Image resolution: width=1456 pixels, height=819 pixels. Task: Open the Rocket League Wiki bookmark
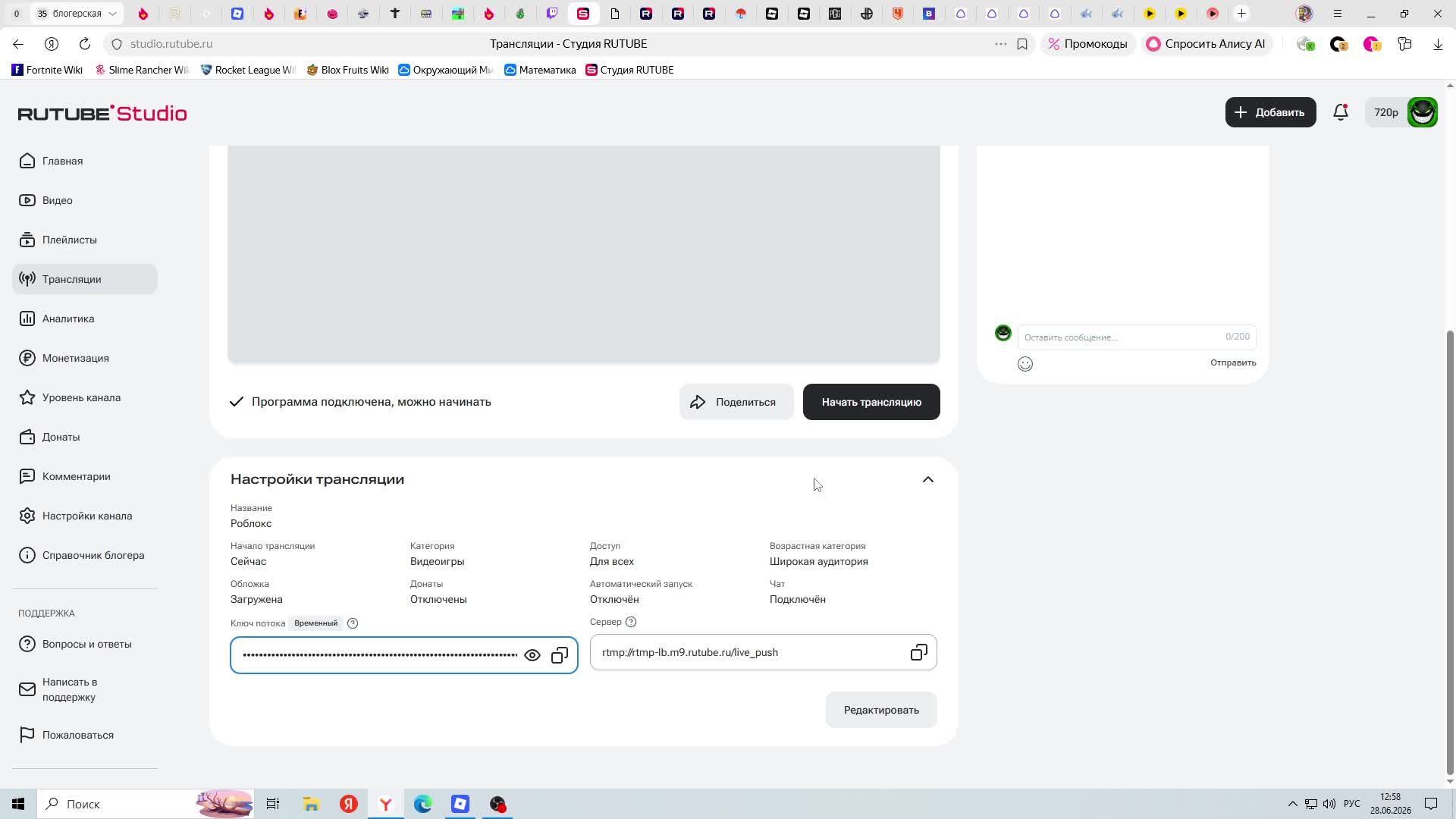(248, 70)
